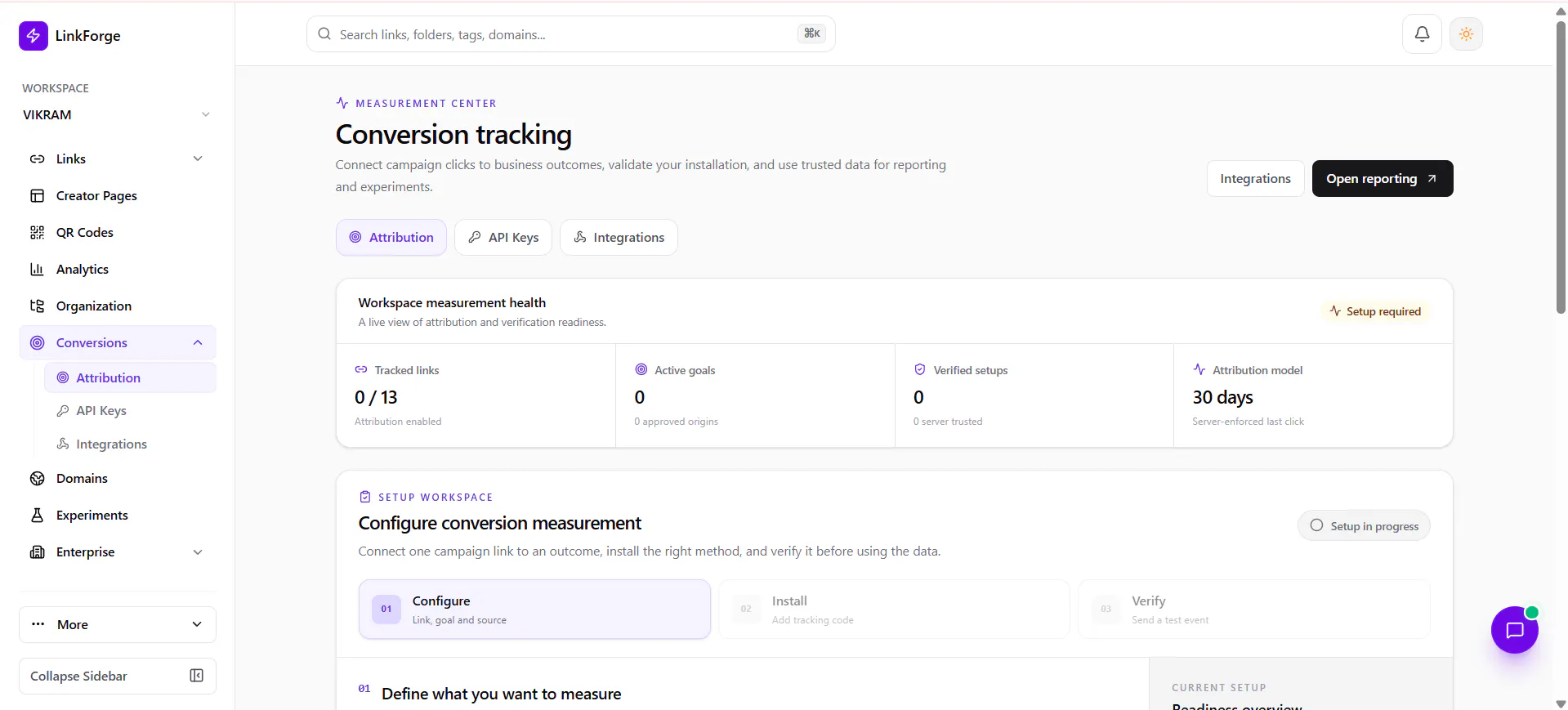Viewport: 1568px width, 710px height.
Task: Click the Measurement Center pulse icon
Action: click(342, 103)
